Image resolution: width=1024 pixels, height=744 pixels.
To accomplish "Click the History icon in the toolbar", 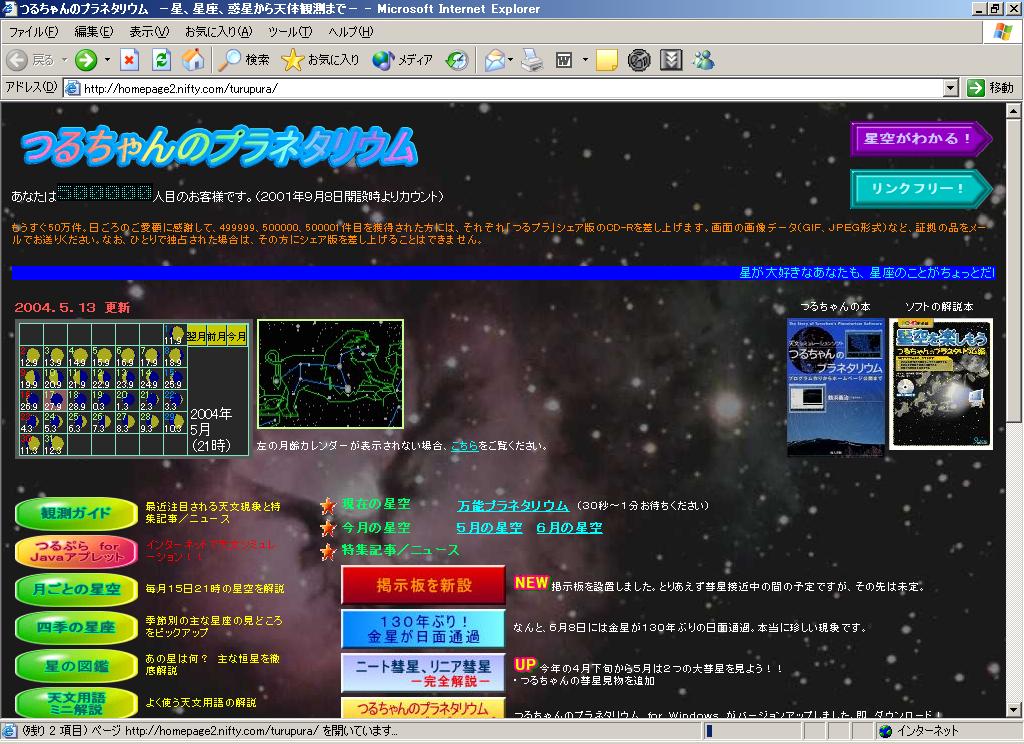I will point(457,60).
